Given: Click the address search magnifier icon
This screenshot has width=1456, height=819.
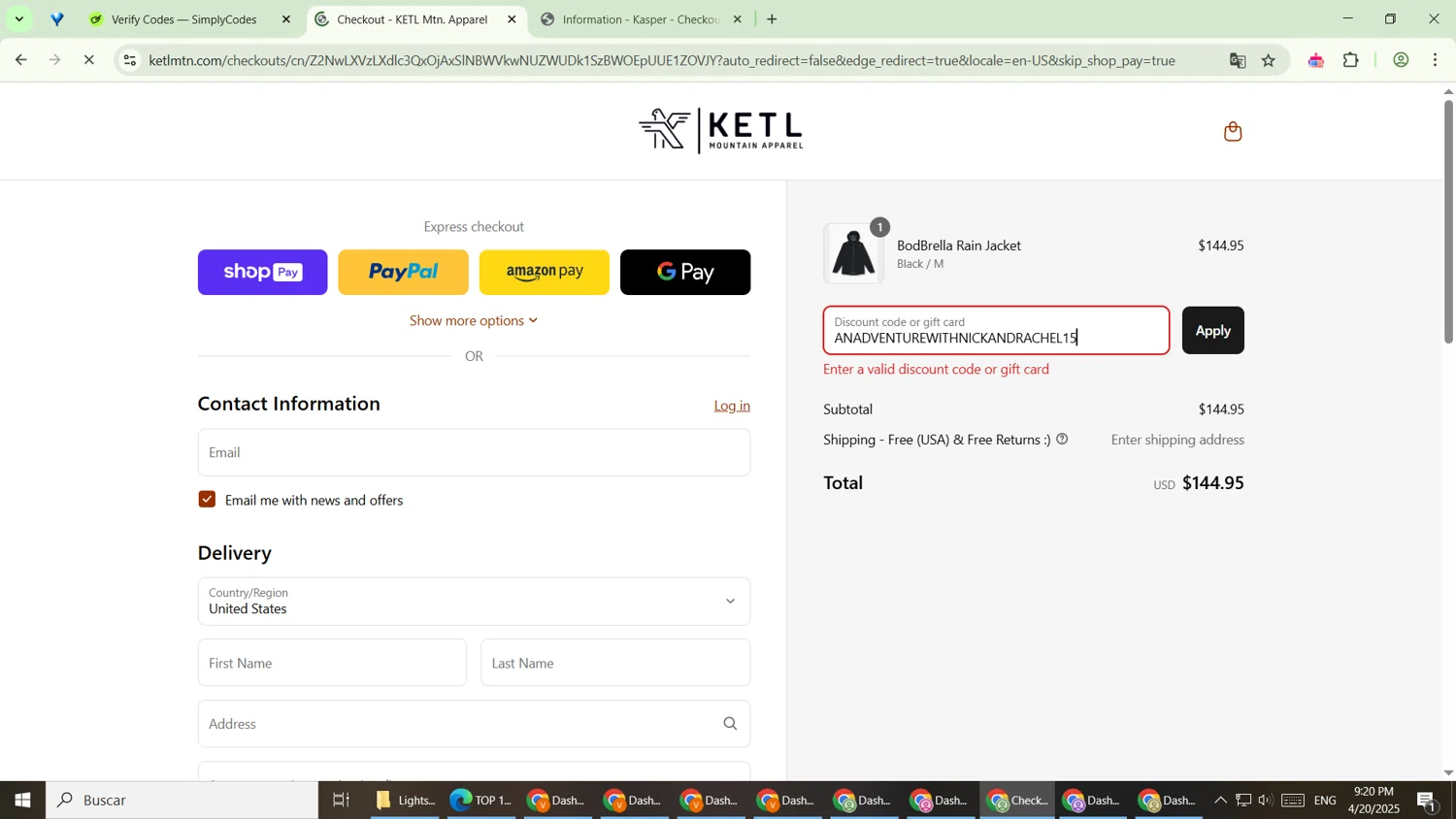Looking at the screenshot, I should [x=730, y=724].
